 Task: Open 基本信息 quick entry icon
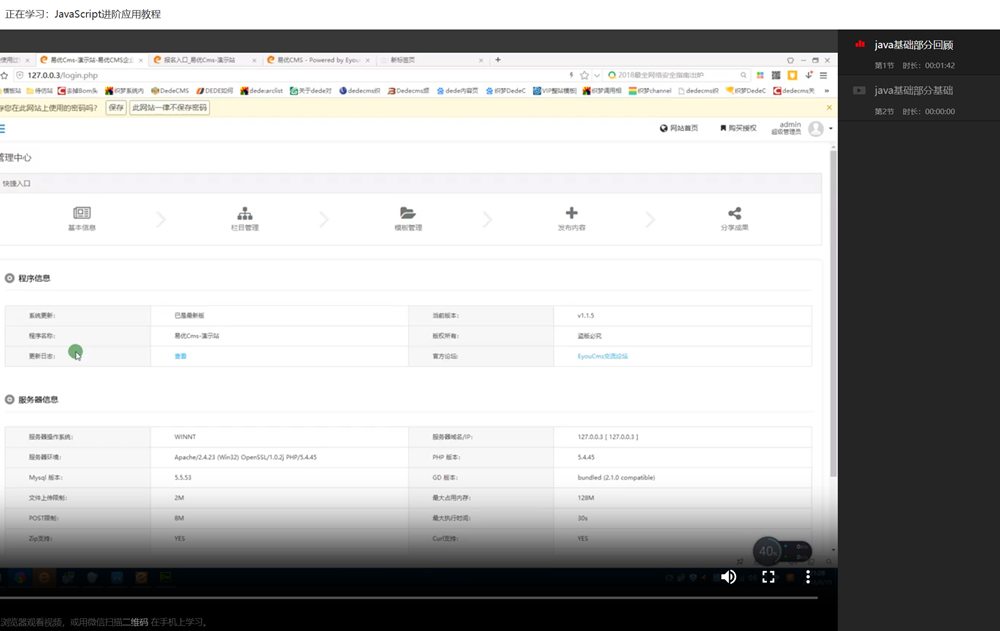click(80, 215)
